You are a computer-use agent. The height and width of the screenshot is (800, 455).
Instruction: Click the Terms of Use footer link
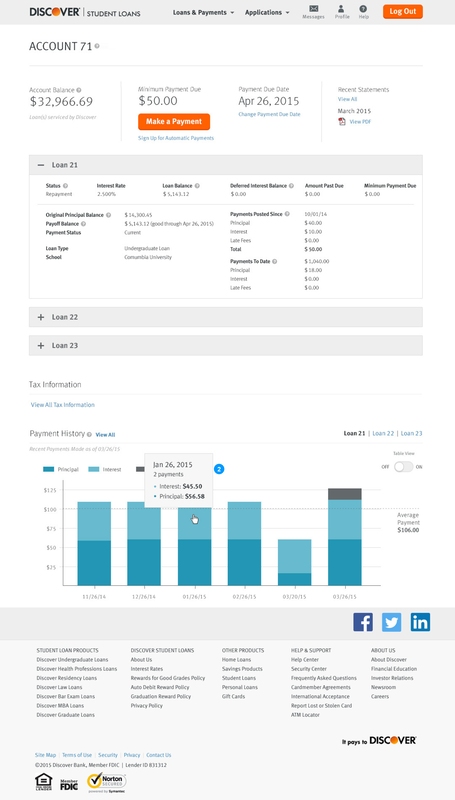[x=77, y=755]
